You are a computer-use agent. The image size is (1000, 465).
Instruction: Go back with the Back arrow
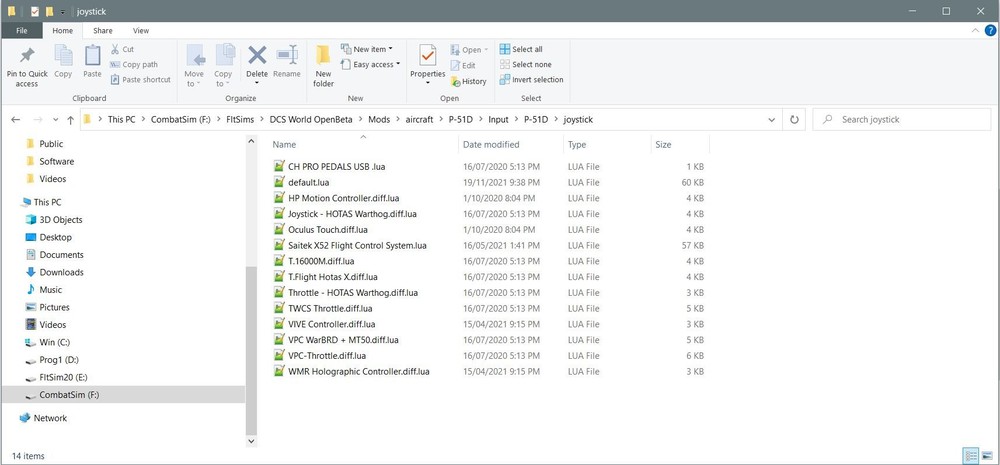coord(16,119)
